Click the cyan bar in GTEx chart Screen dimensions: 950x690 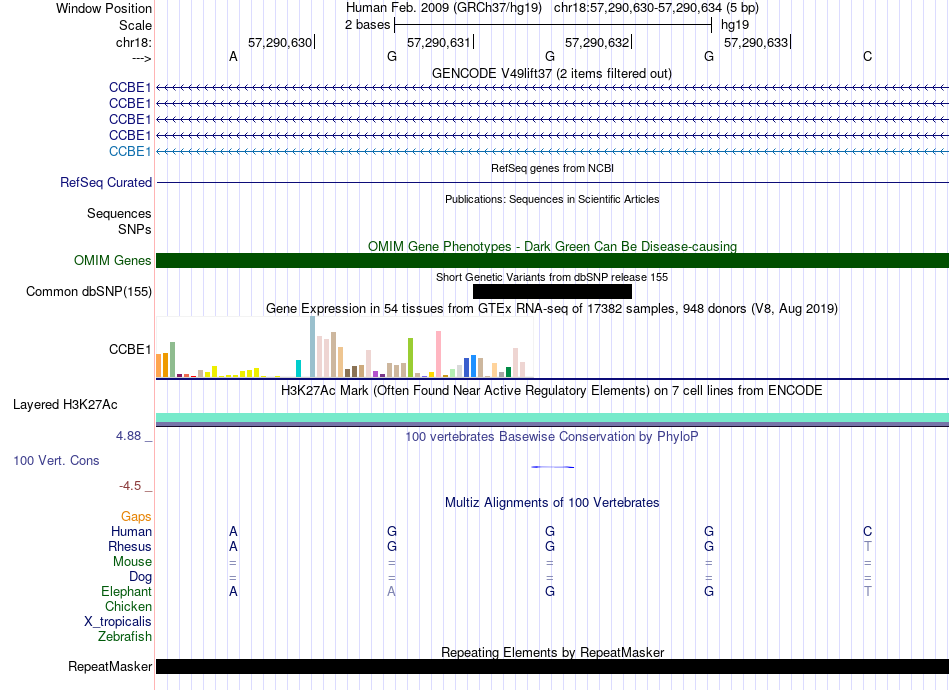coord(299,369)
